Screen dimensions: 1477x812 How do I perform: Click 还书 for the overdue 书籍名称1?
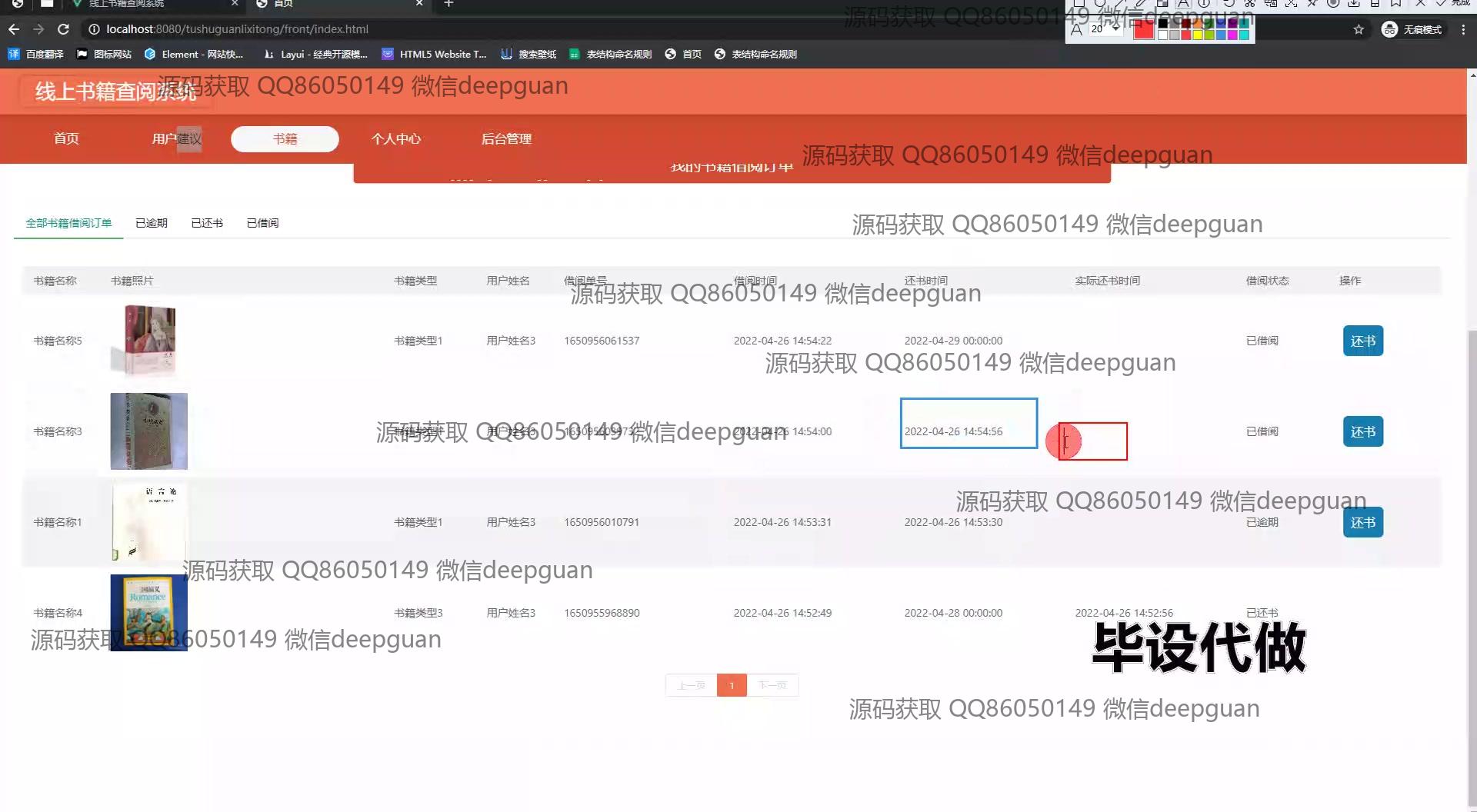(1362, 522)
